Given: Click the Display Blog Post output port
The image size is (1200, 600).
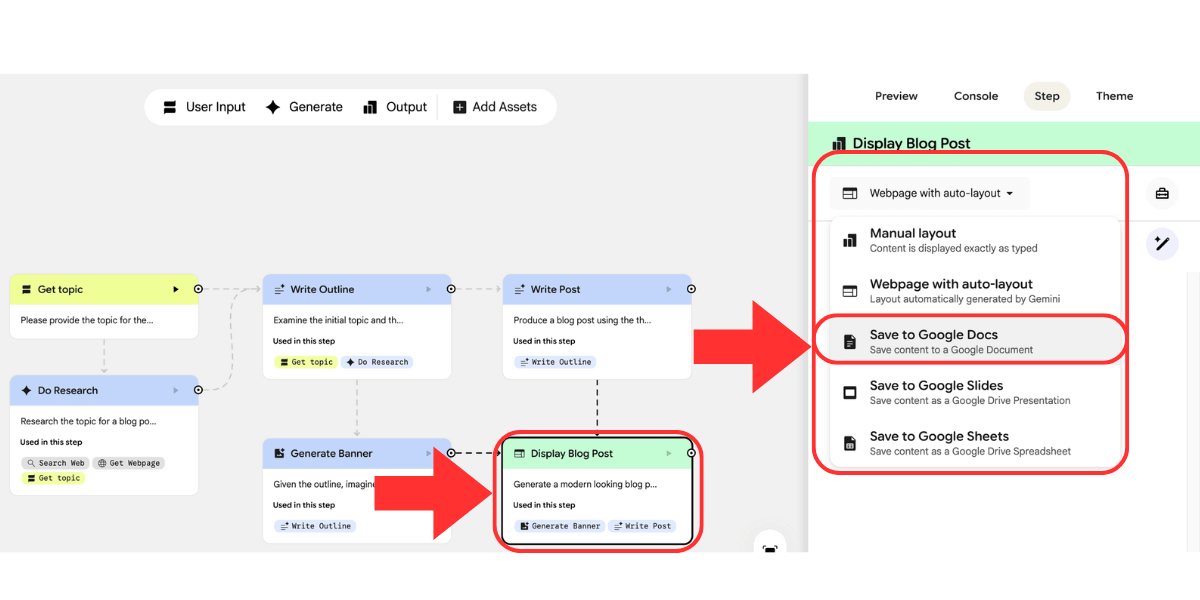Looking at the screenshot, I should (691, 453).
